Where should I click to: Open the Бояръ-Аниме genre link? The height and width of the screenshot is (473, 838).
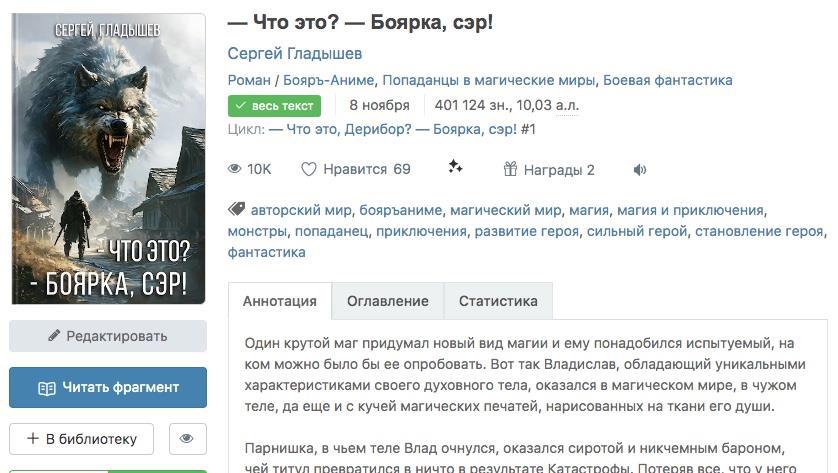pyautogui.click(x=329, y=80)
